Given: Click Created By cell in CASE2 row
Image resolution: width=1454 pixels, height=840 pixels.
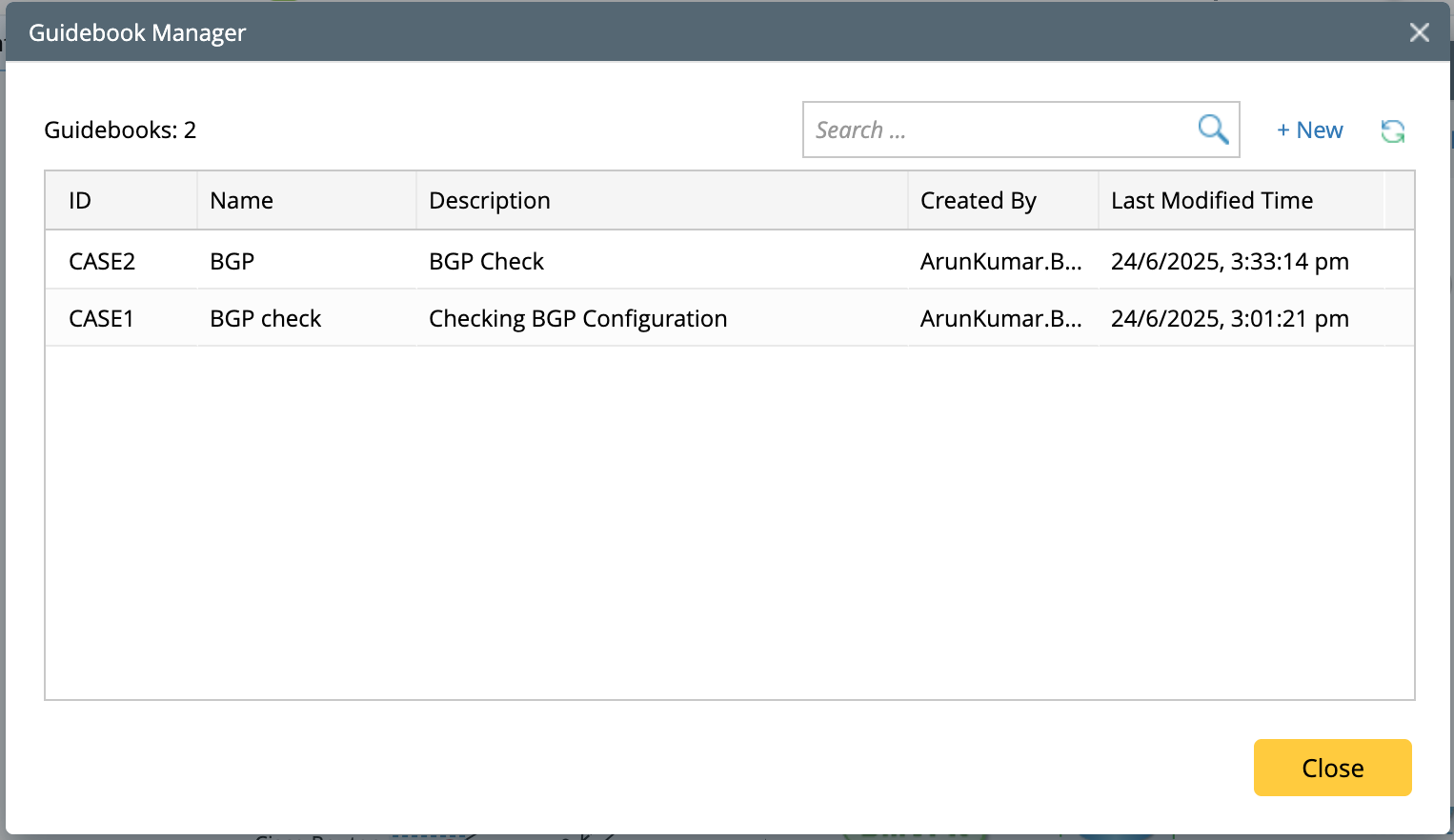Looking at the screenshot, I should click(1000, 262).
